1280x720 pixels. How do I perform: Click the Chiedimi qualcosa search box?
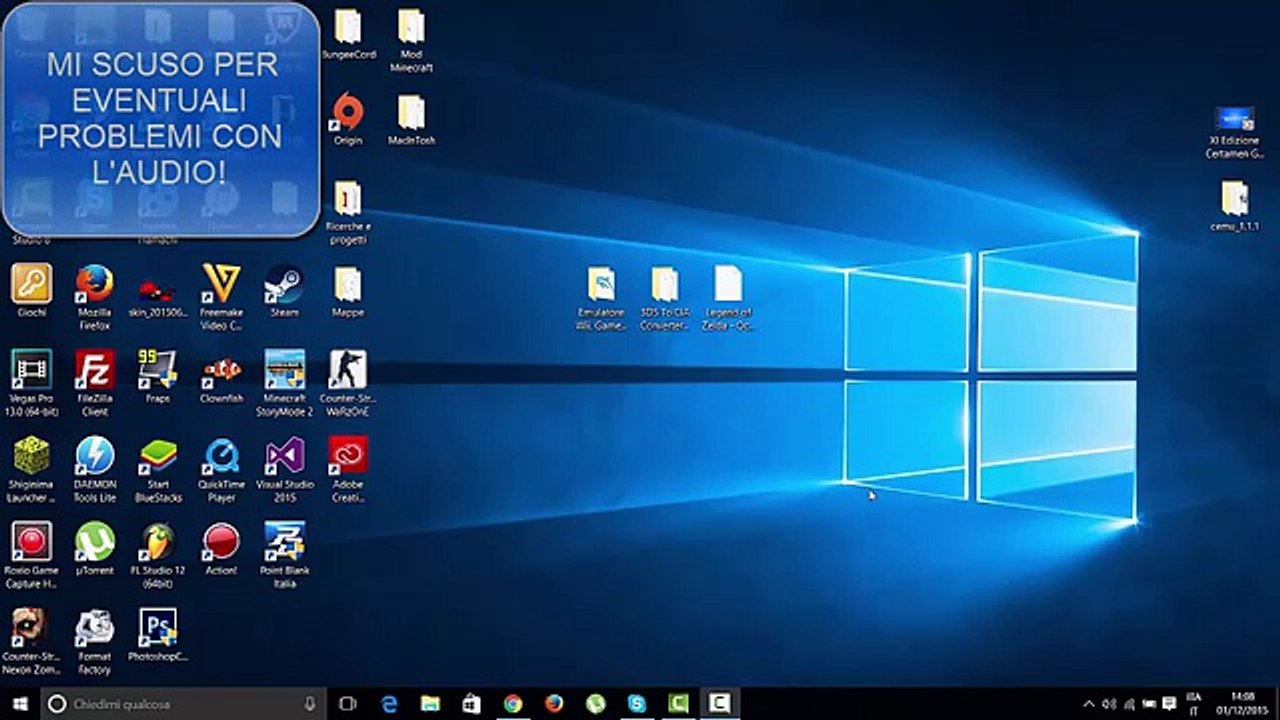point(184,704)
